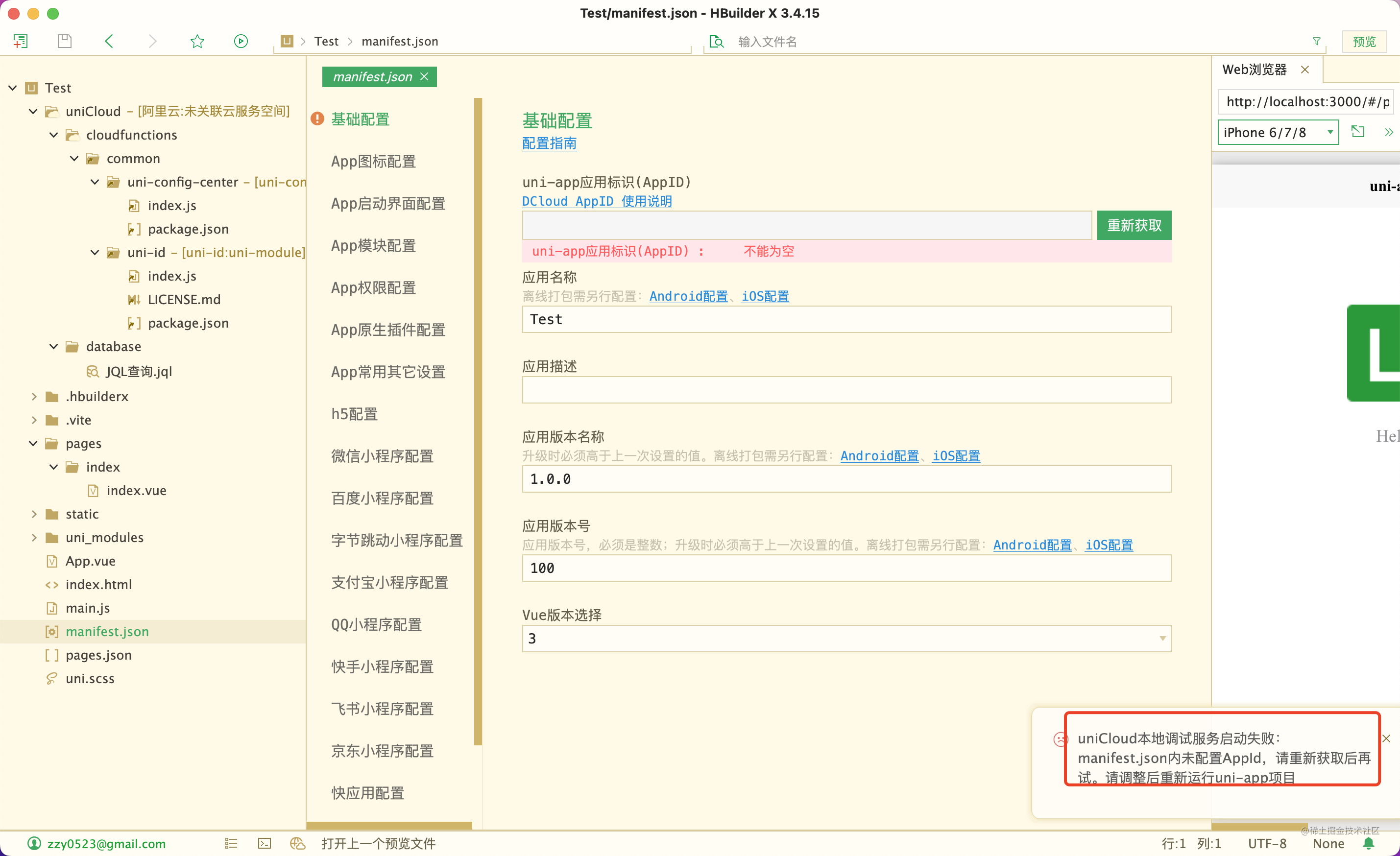Collapse the uniCloud folder
This screenshot has height=856, width=1400.
33,111
